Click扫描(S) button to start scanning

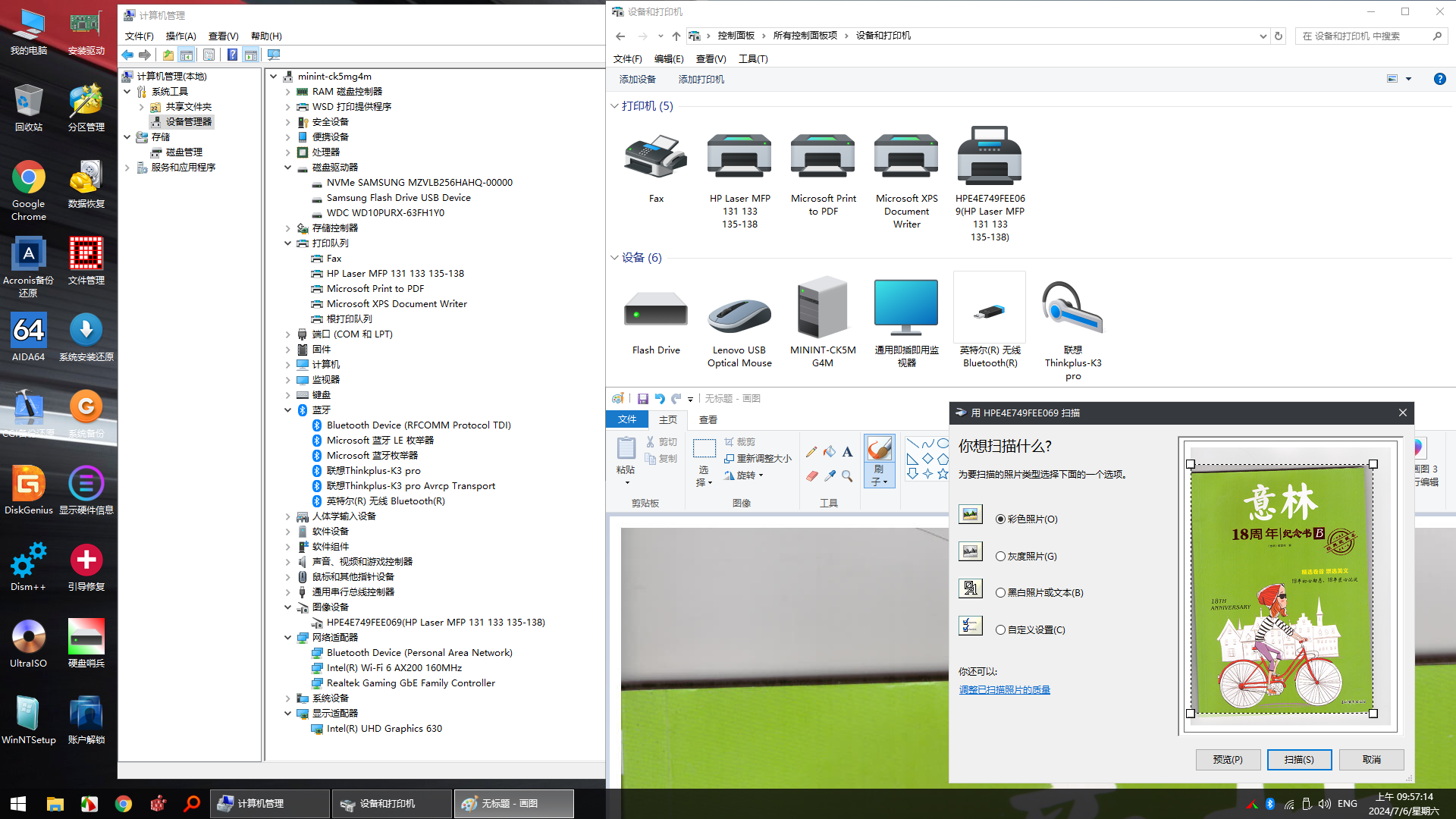coord(1299,759)
